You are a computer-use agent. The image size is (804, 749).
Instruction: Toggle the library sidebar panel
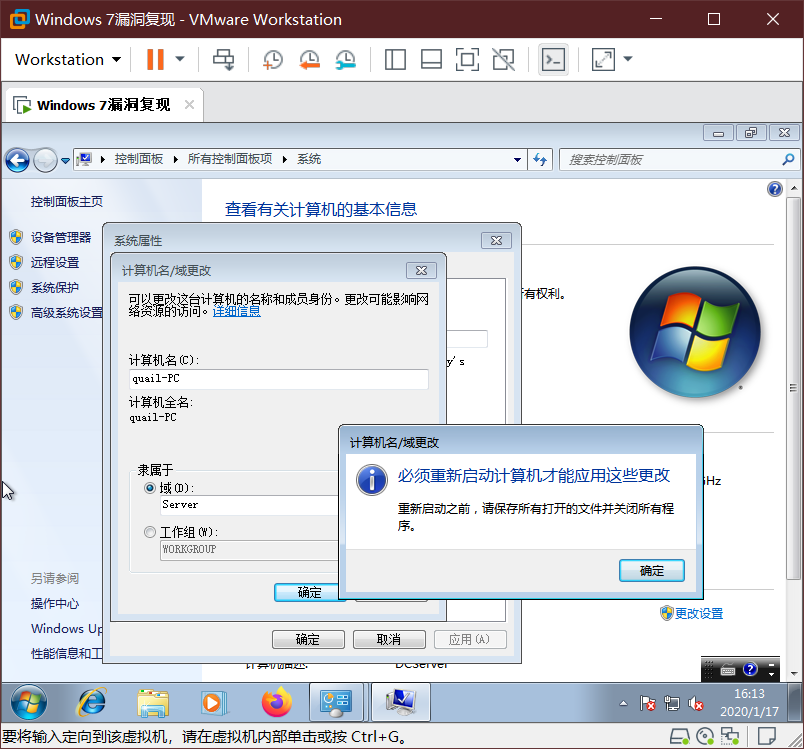click(395, 59)
